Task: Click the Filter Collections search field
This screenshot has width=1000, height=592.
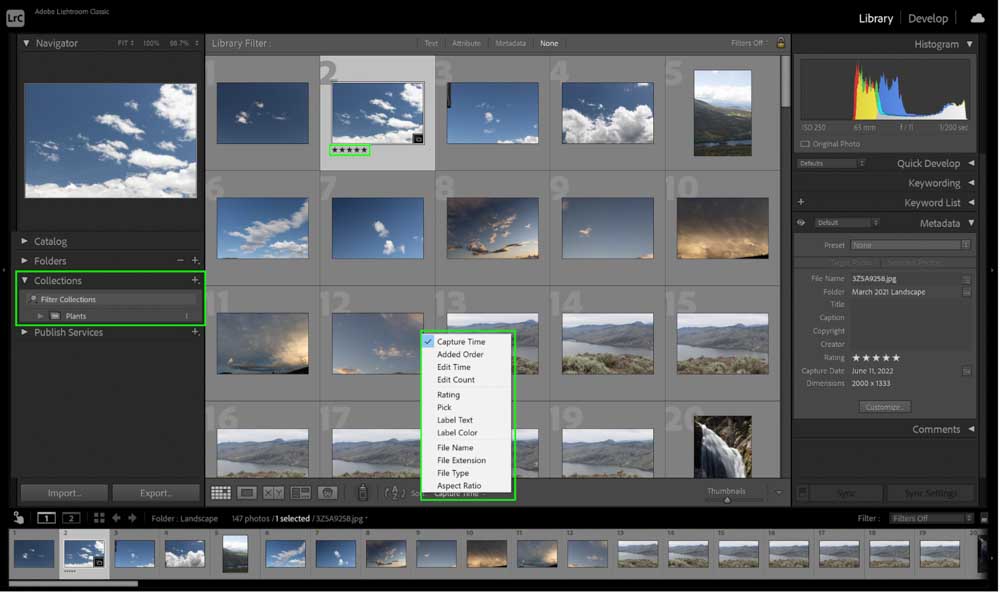Action: 112,299
